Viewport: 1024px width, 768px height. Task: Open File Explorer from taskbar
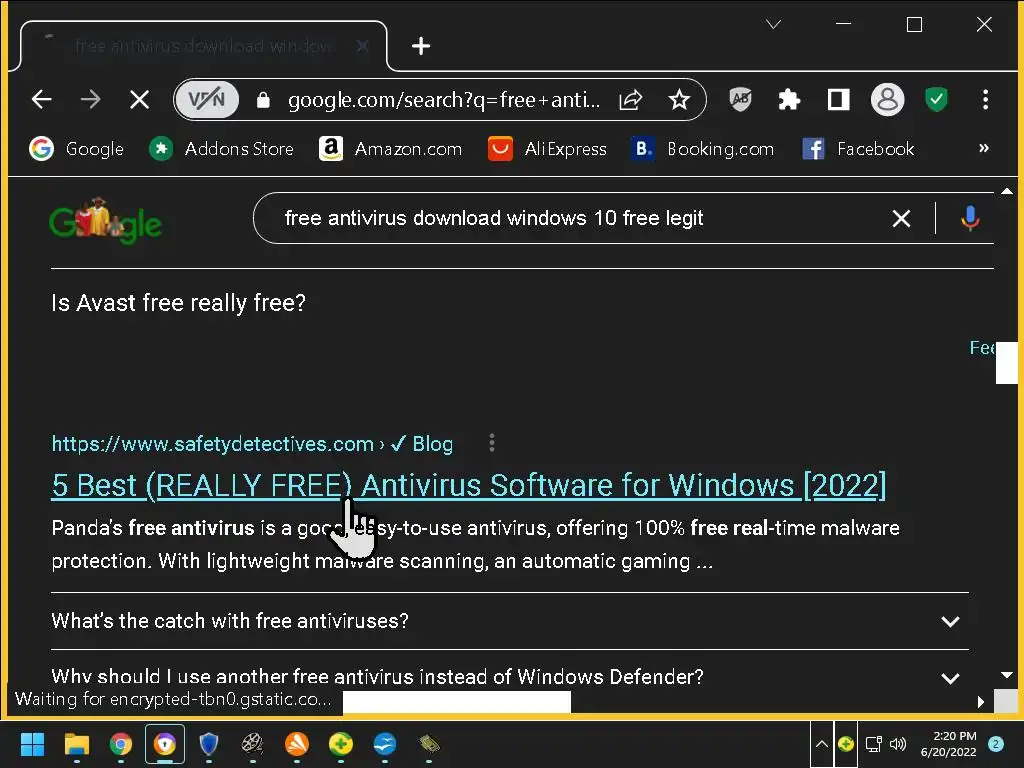76,744
